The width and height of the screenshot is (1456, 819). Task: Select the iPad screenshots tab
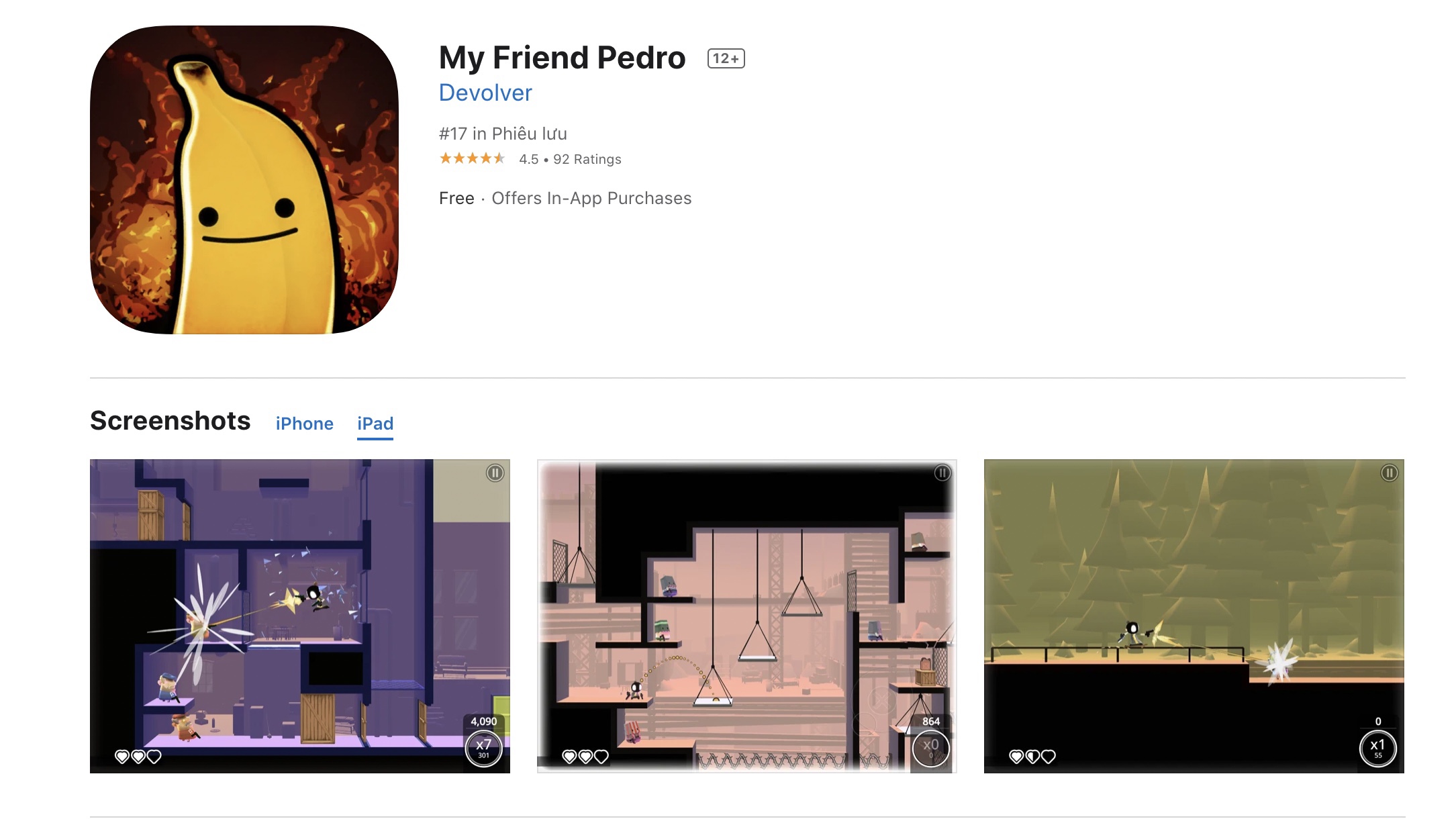(375, 424)
